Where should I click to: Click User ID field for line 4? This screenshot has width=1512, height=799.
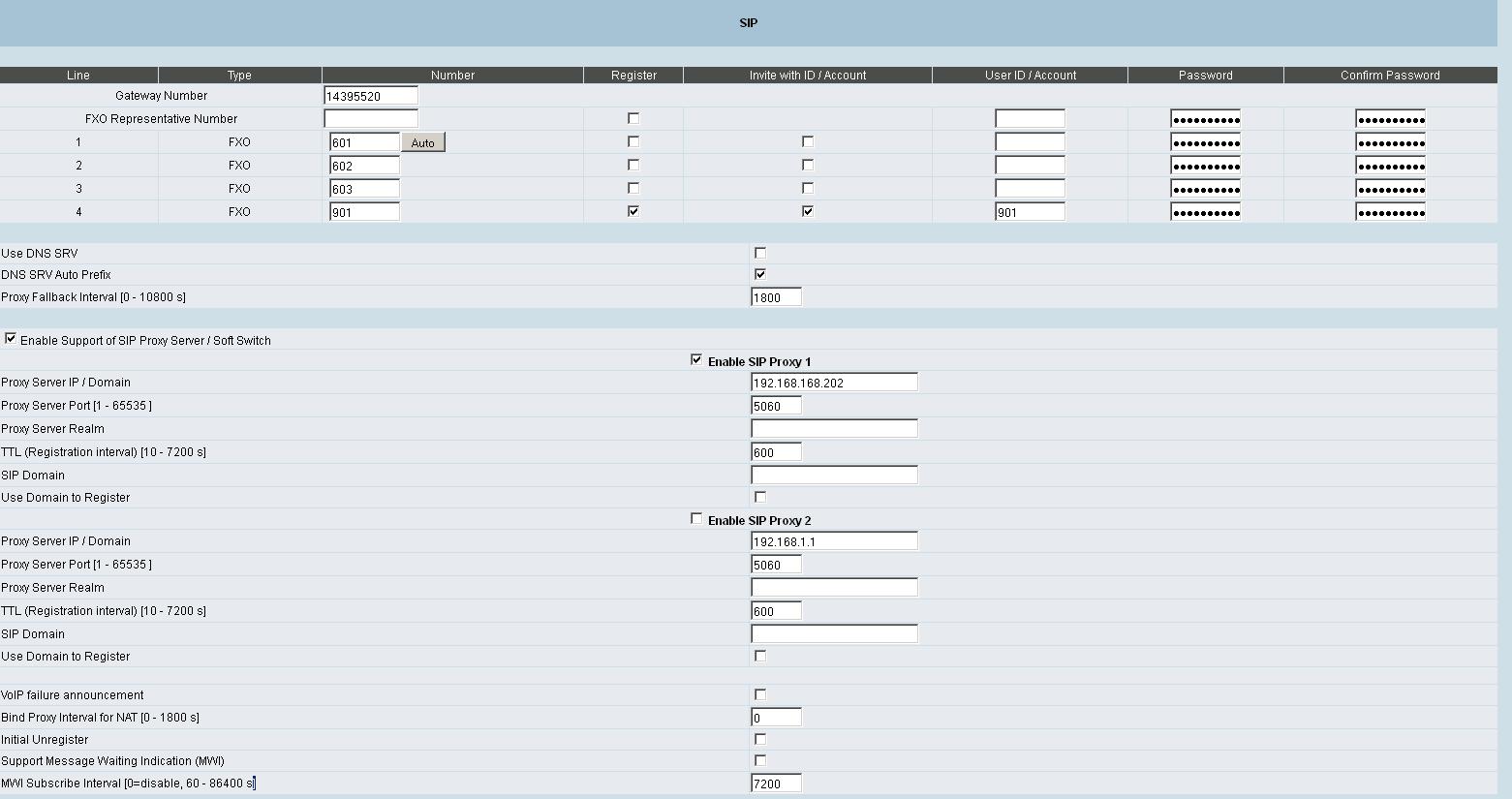[x=1030, y=212]
